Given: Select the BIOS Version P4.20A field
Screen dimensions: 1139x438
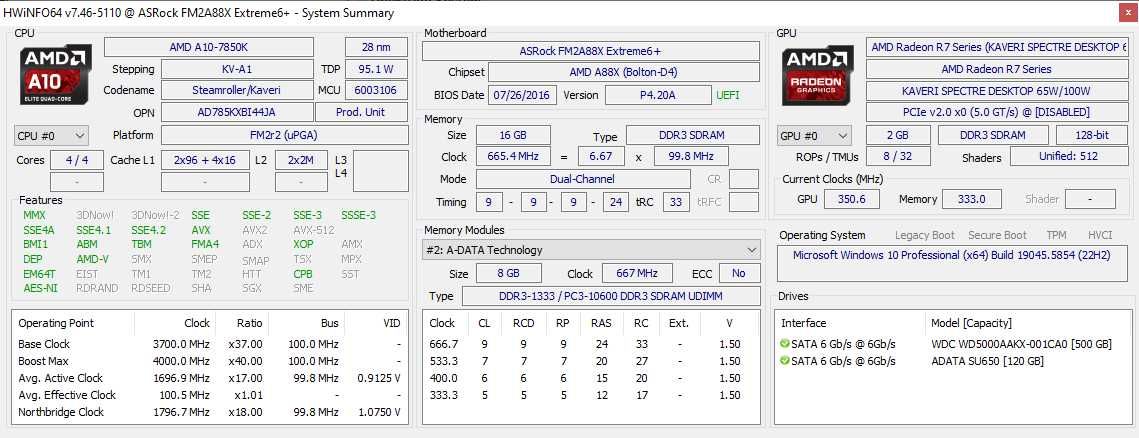Looking at the screenshot, I should [x=658, y=94].
